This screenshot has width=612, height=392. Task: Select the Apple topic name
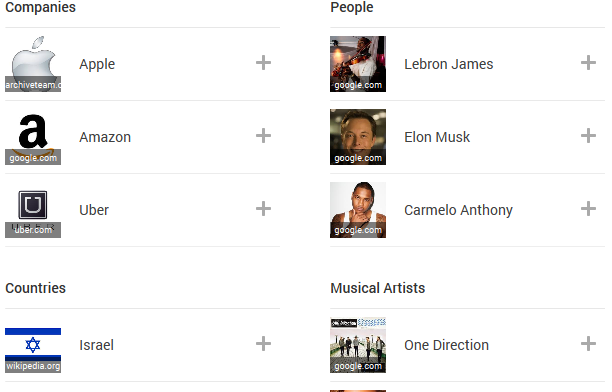click(x=97, y=64)
